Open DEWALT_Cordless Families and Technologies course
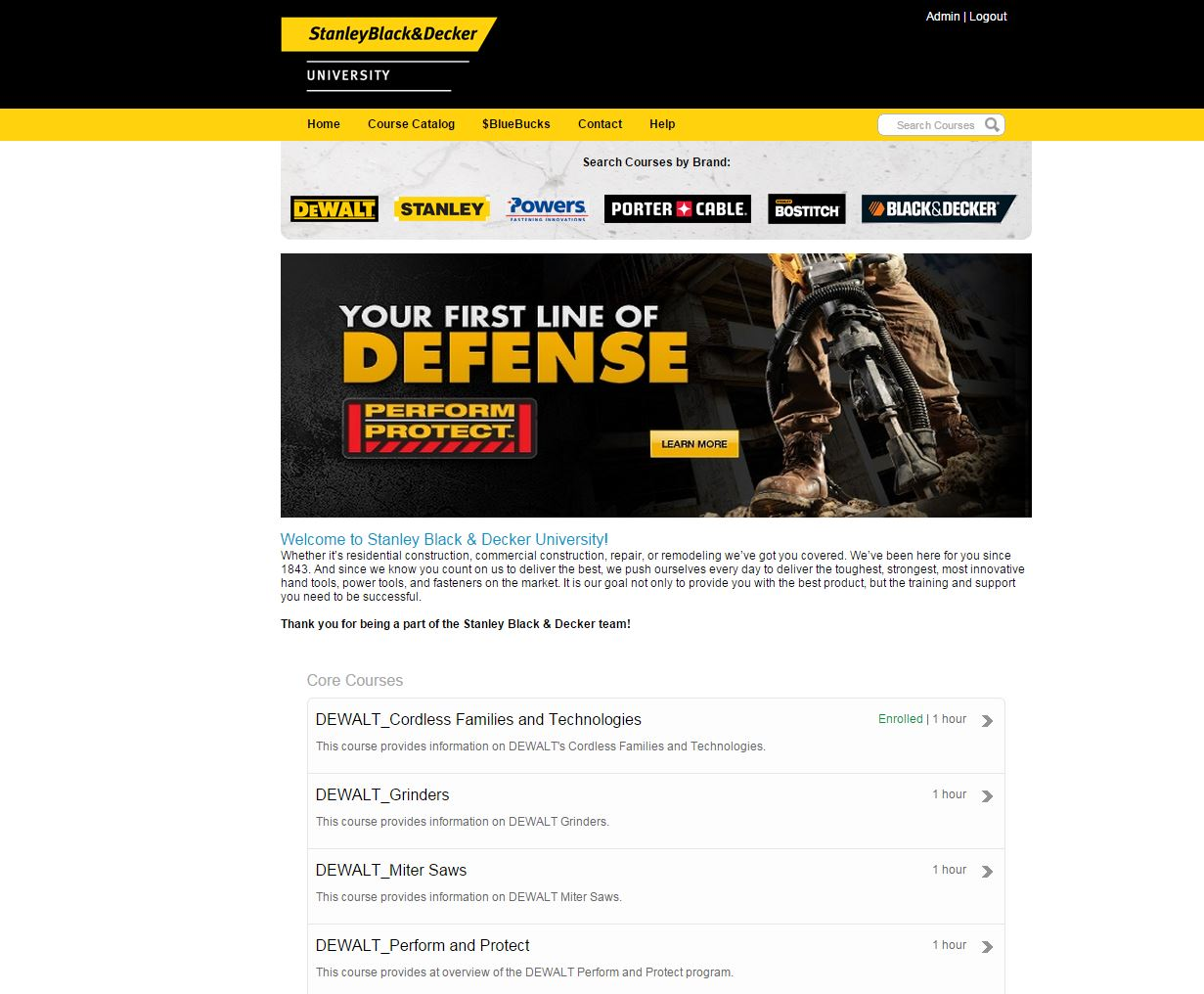The image size is (1204, 994). (x=478, y=719)
